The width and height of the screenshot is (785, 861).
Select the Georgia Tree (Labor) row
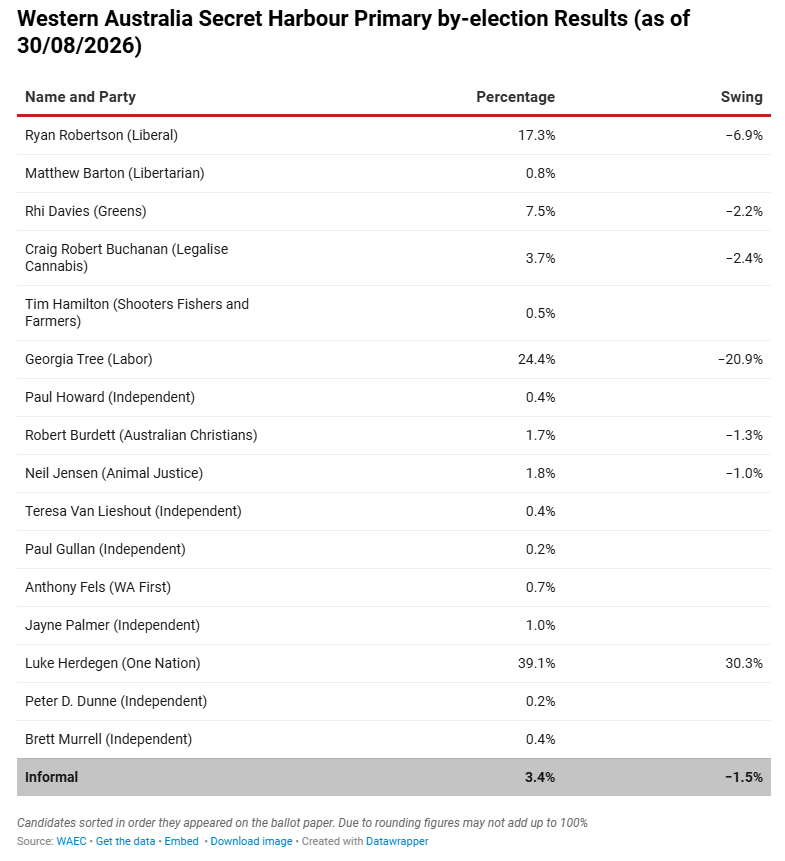pos(394,360)
